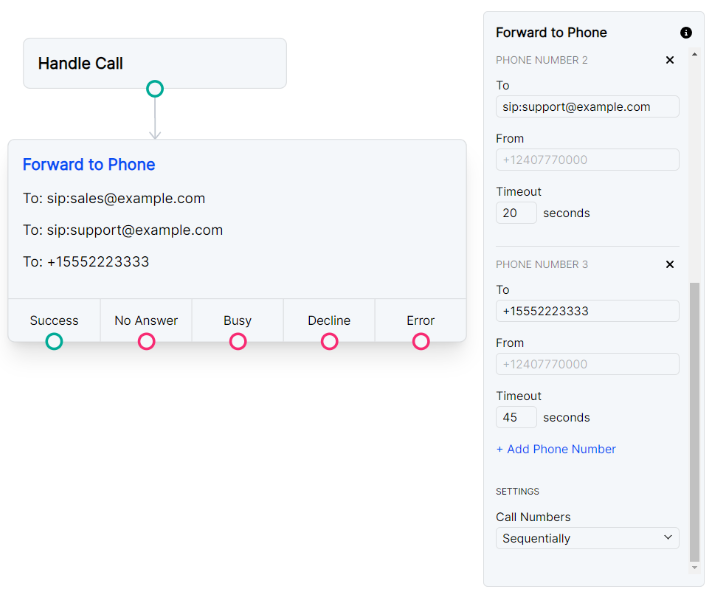This screenshot has width=708, height=597.
Task: Click the info icon beside Forward to Phone
Action: click(x=686, y=33)
